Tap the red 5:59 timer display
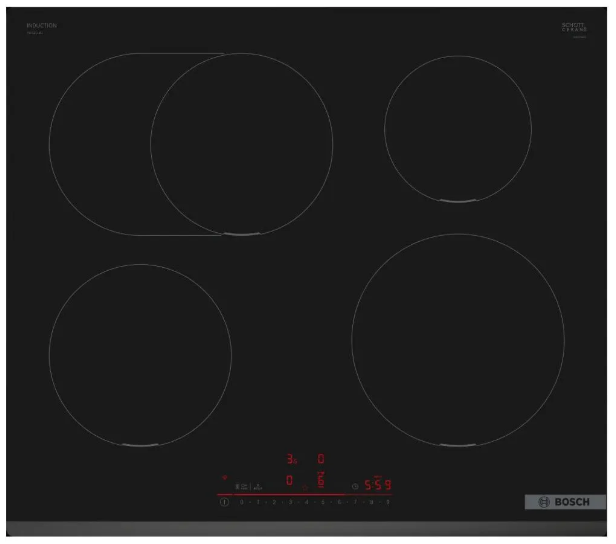616x544 pixels. coord(377,485)
